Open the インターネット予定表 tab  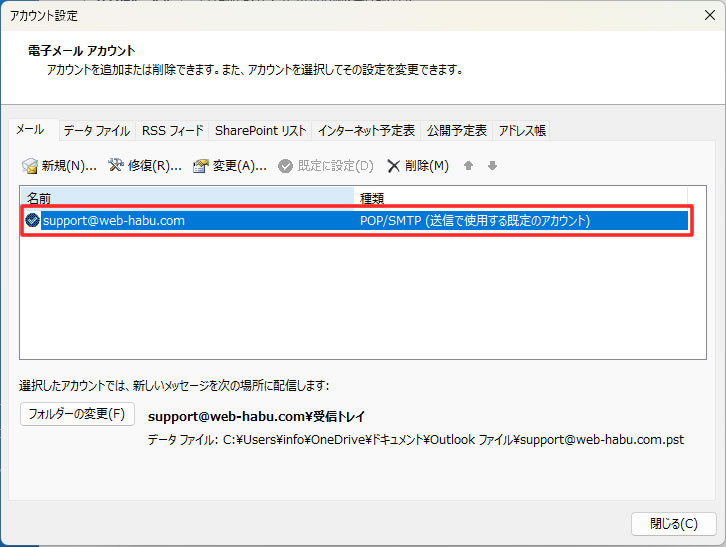coord(366,131)
